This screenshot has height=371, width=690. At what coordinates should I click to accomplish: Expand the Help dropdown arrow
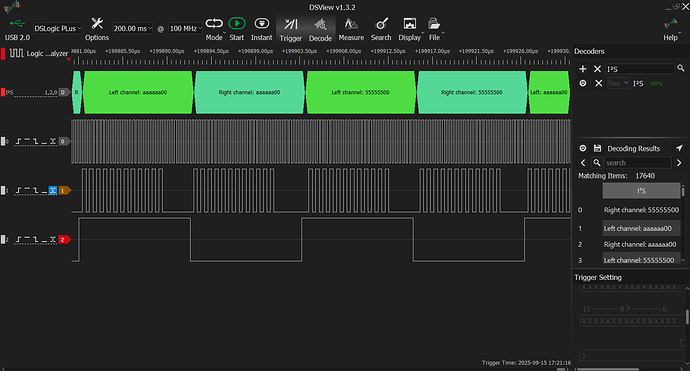click(x=680, y=33)
